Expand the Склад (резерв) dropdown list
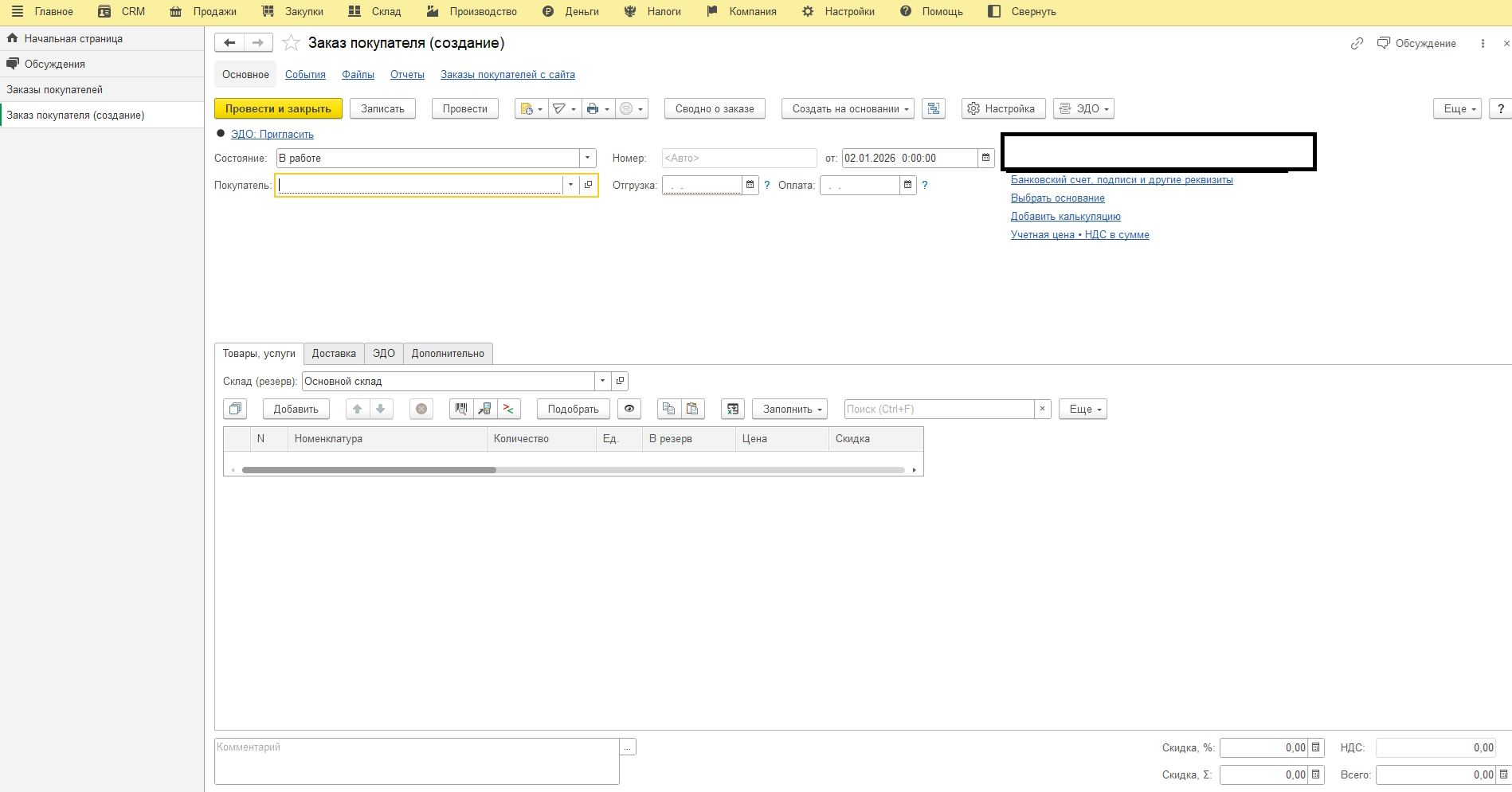 602,381
